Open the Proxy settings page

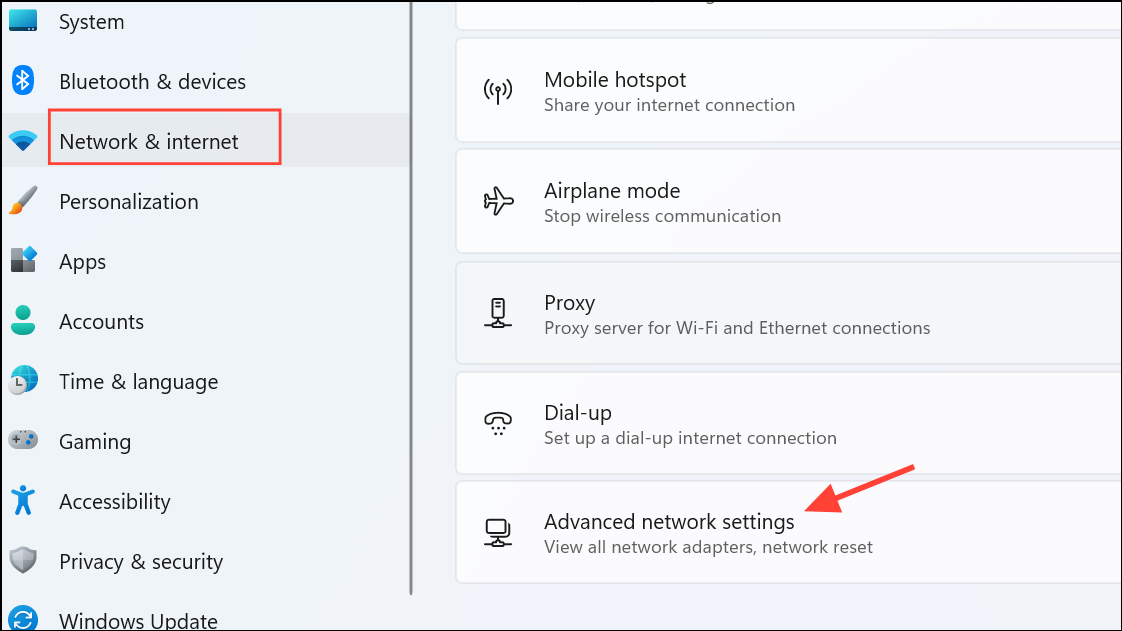(x=789, y=313)
